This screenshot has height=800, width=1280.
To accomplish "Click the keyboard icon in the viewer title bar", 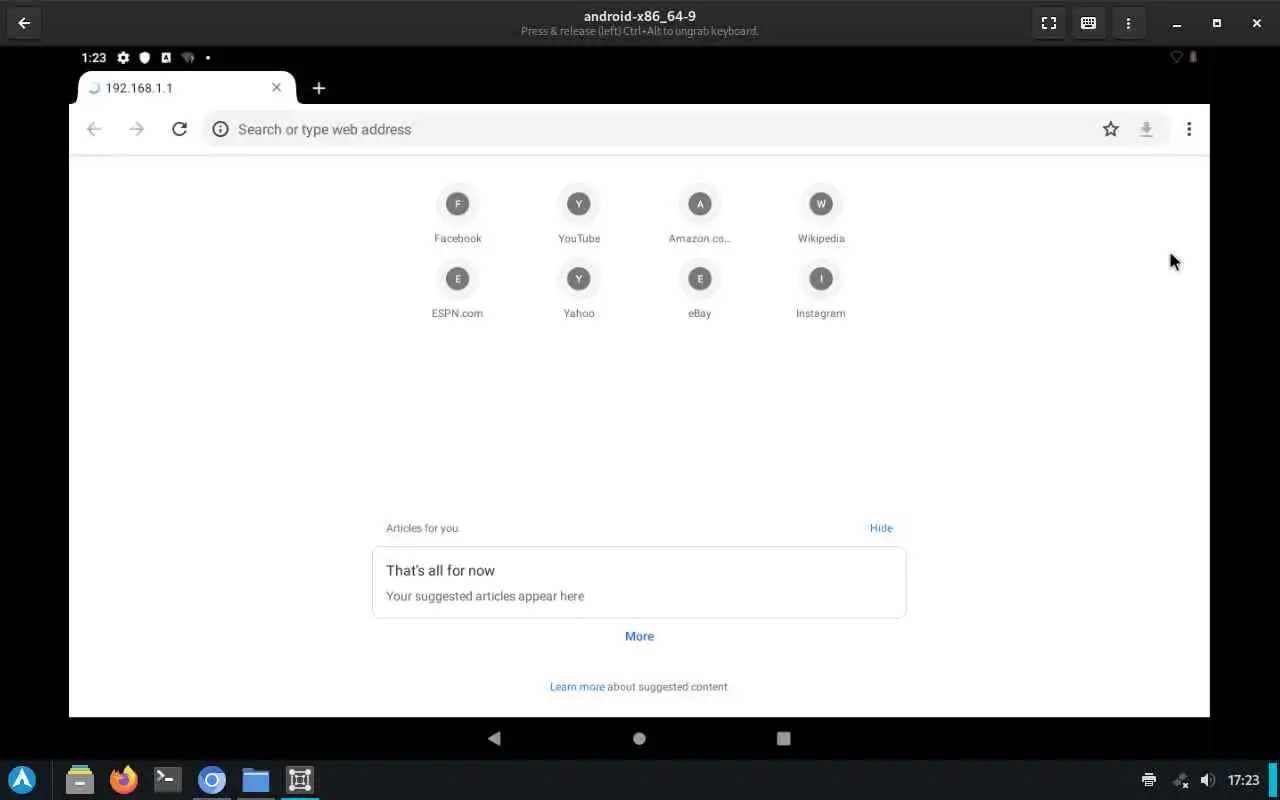I will click(1088, 23).
